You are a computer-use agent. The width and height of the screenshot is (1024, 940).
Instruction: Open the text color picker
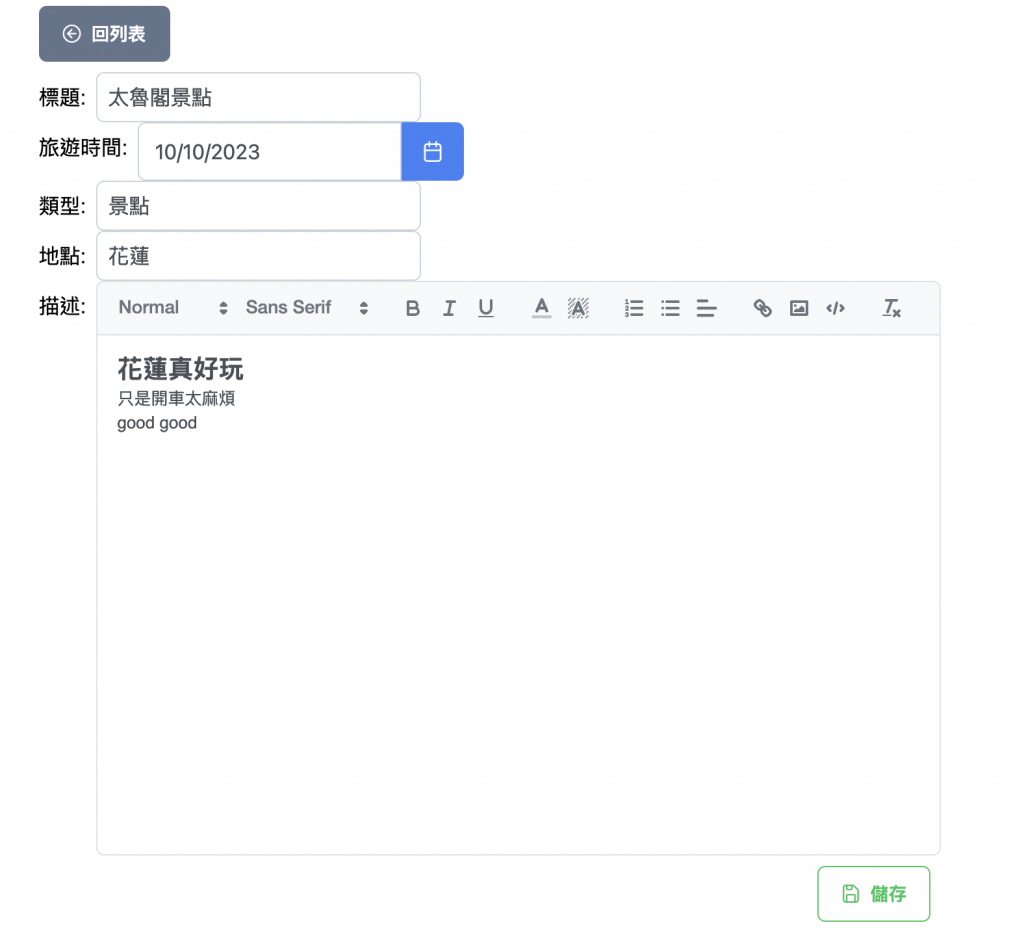541,308
